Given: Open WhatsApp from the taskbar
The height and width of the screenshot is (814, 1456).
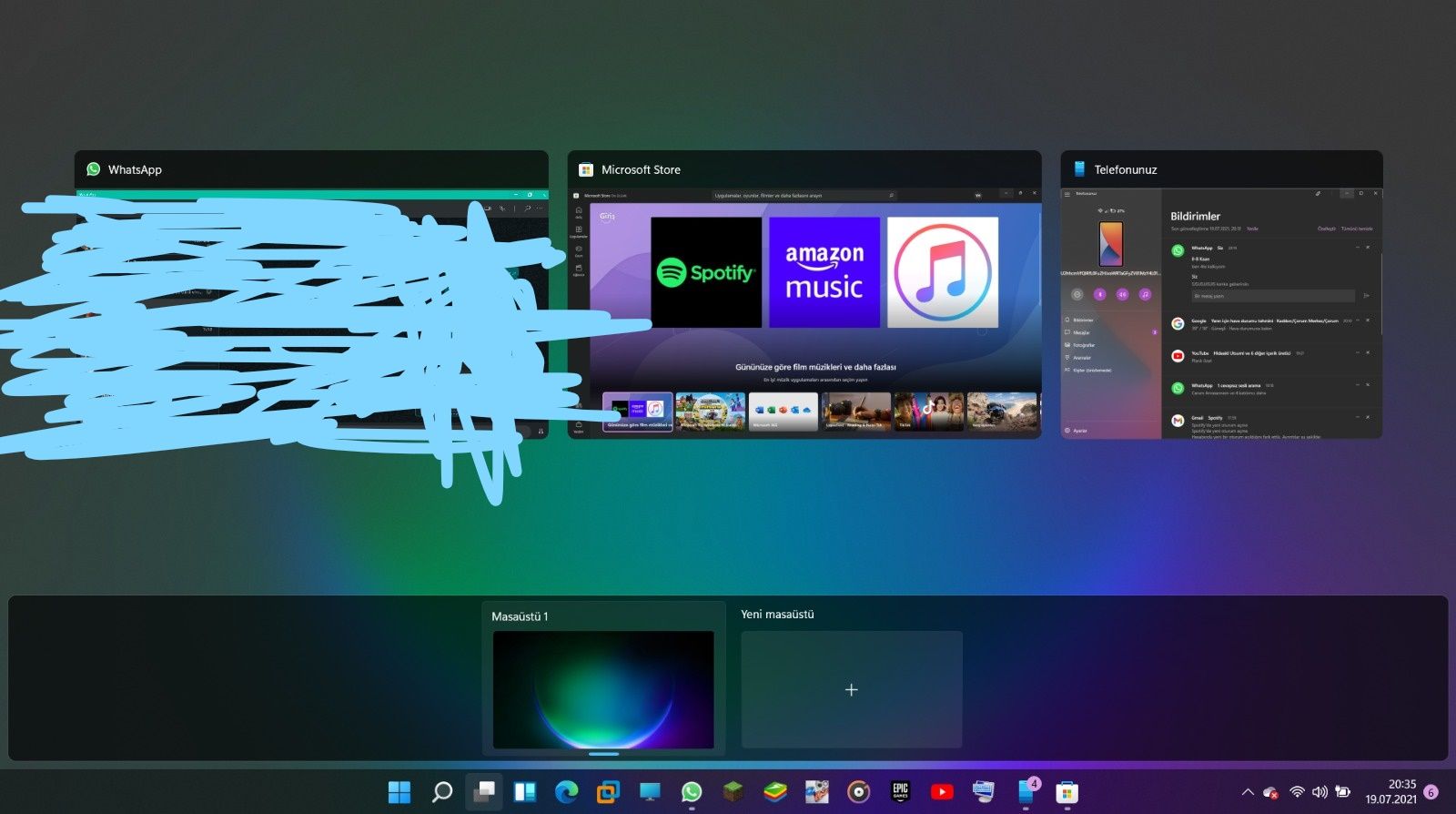Looking at the screenshot, I should [x=692, y=792].
